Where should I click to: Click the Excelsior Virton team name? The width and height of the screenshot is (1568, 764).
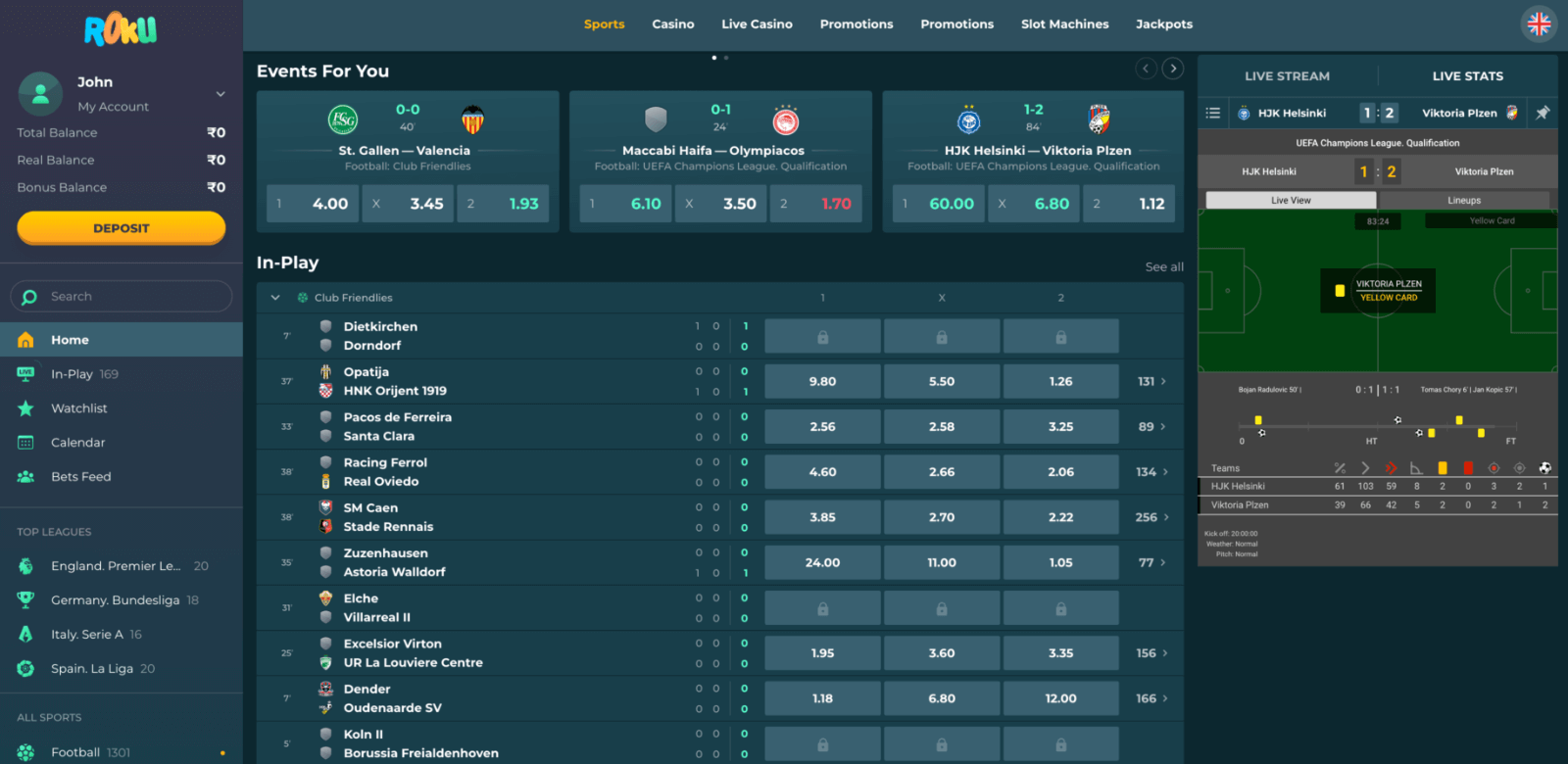(x=392, y=644)
